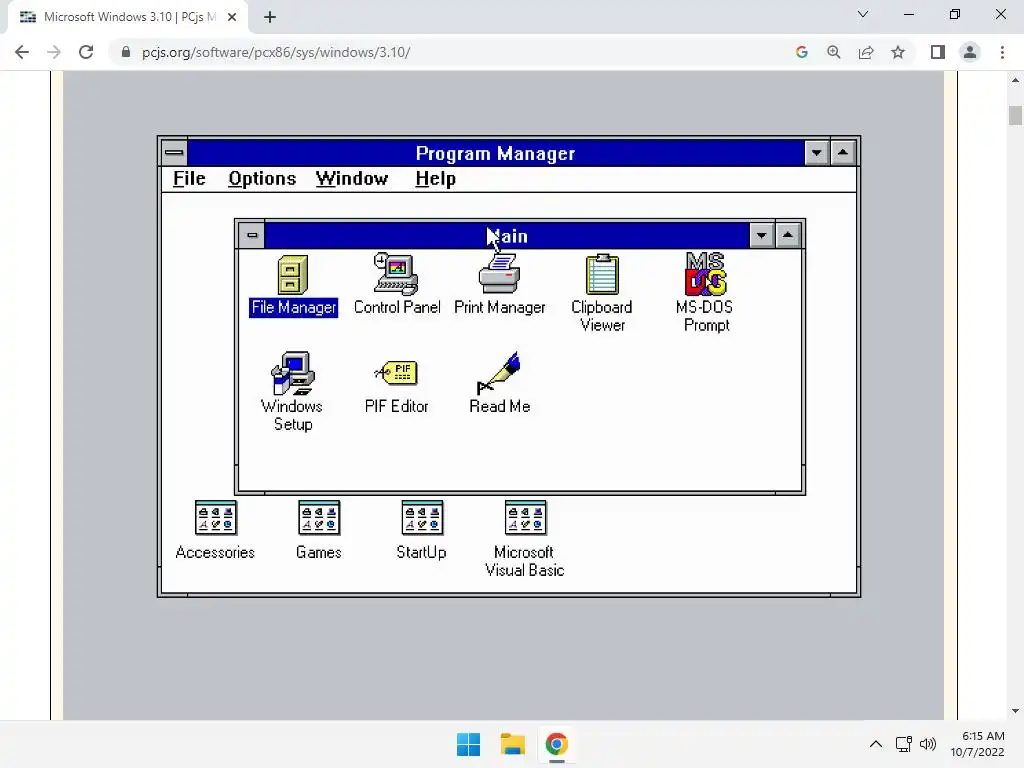Open Chrome tab search chevron
This screenshot has height=768, width=1024.
pos(863,14)
